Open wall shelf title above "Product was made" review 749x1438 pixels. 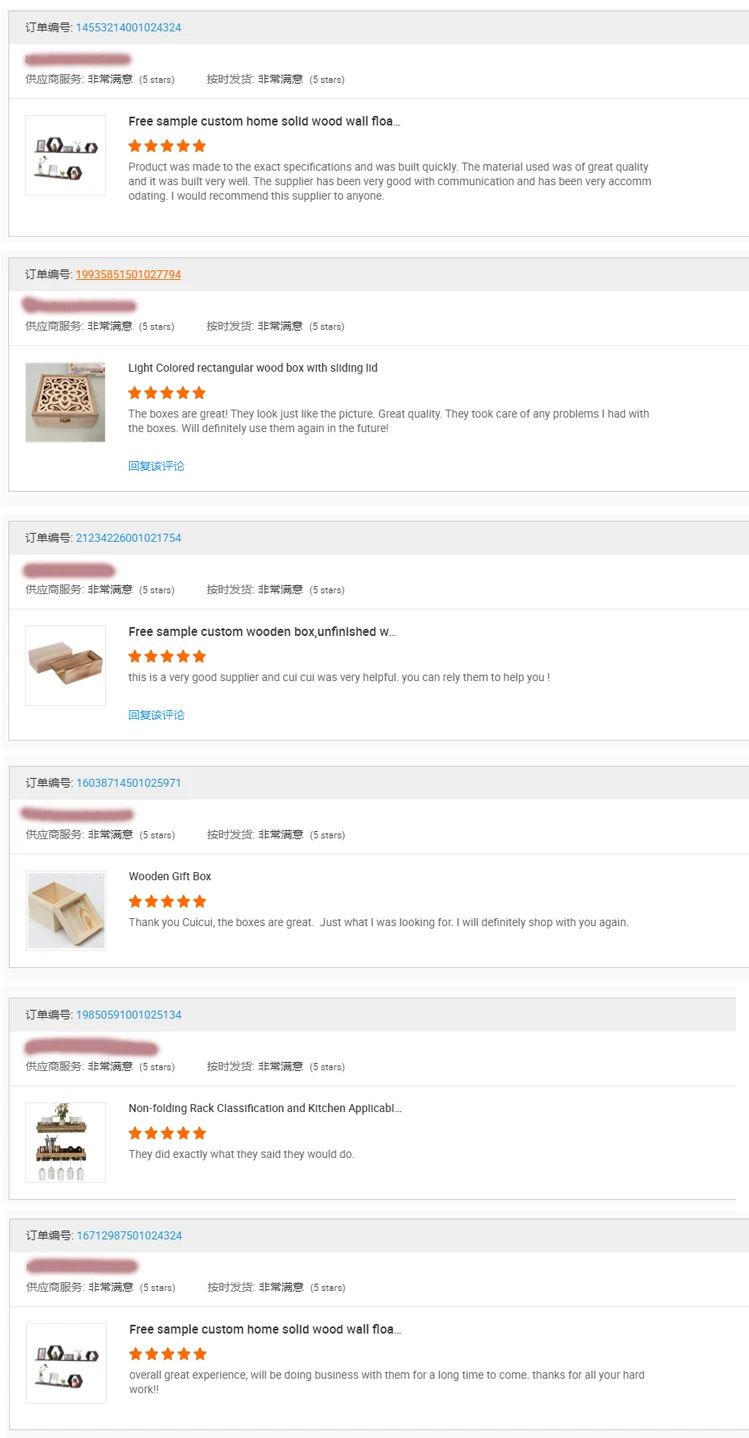click(x=264, y=122)
